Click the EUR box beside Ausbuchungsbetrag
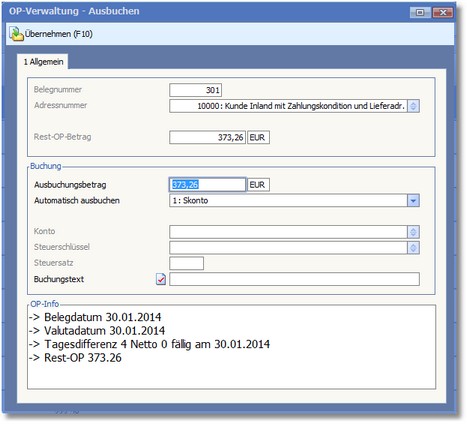467x424 pixels. coord(258,185)
